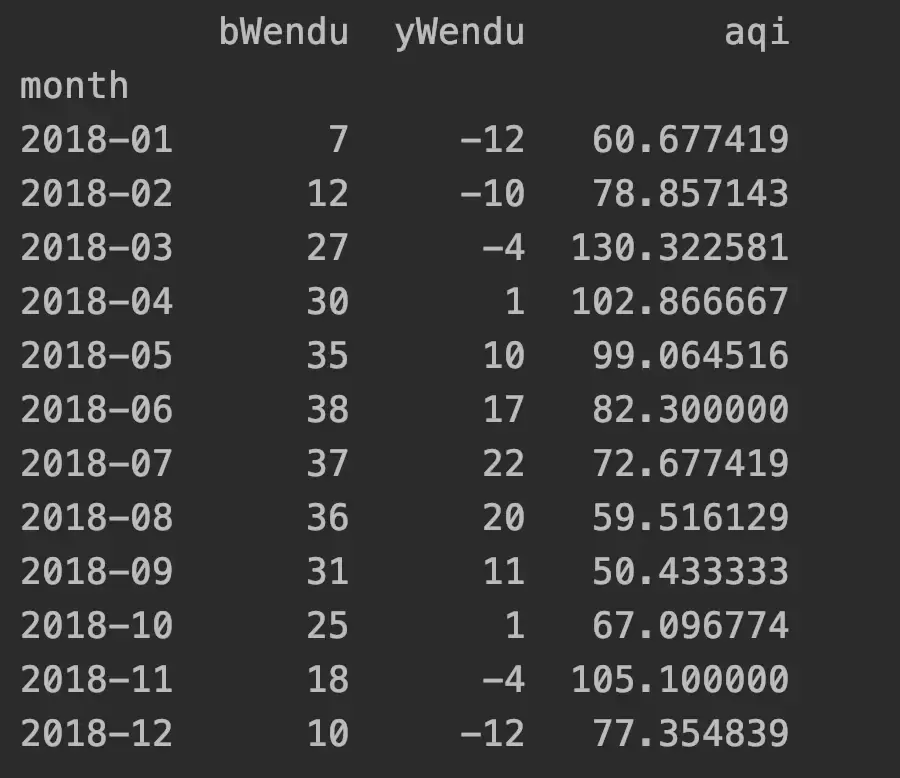Click aqi value 50.433333
This screenshot has width=900, height=778.
[690, 572]
